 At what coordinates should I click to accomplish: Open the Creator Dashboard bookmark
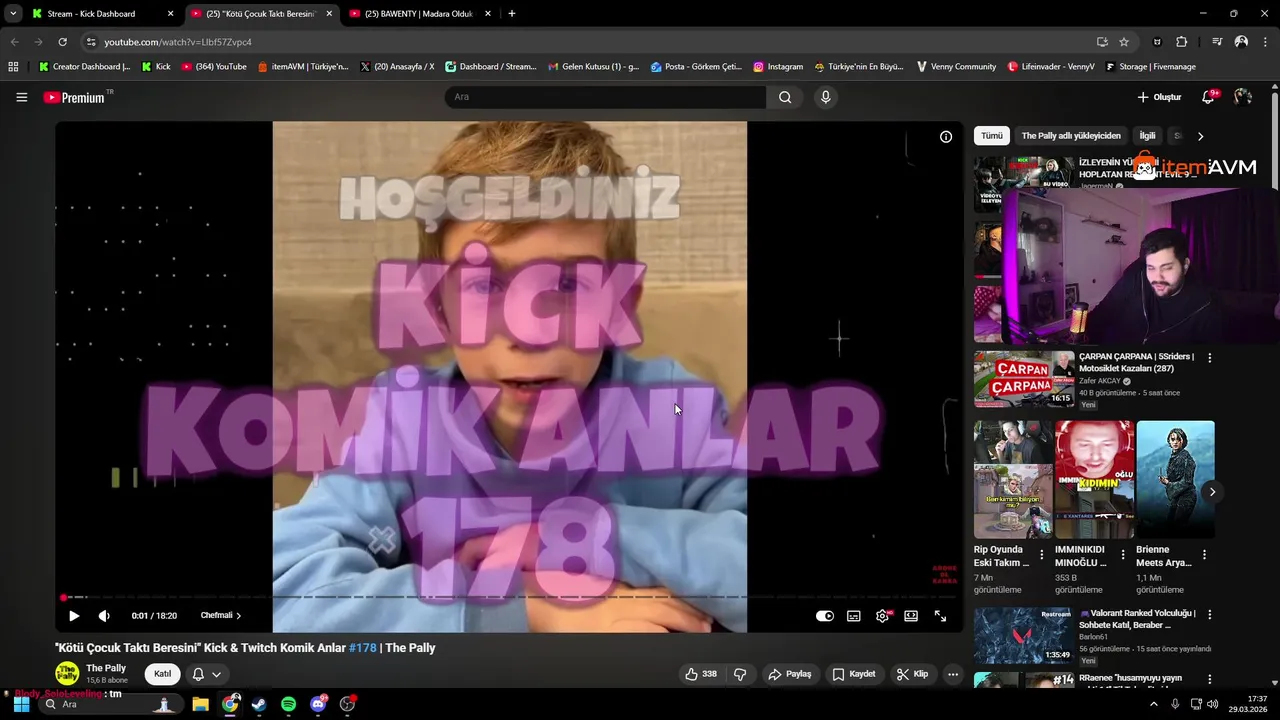click(84, 67)
